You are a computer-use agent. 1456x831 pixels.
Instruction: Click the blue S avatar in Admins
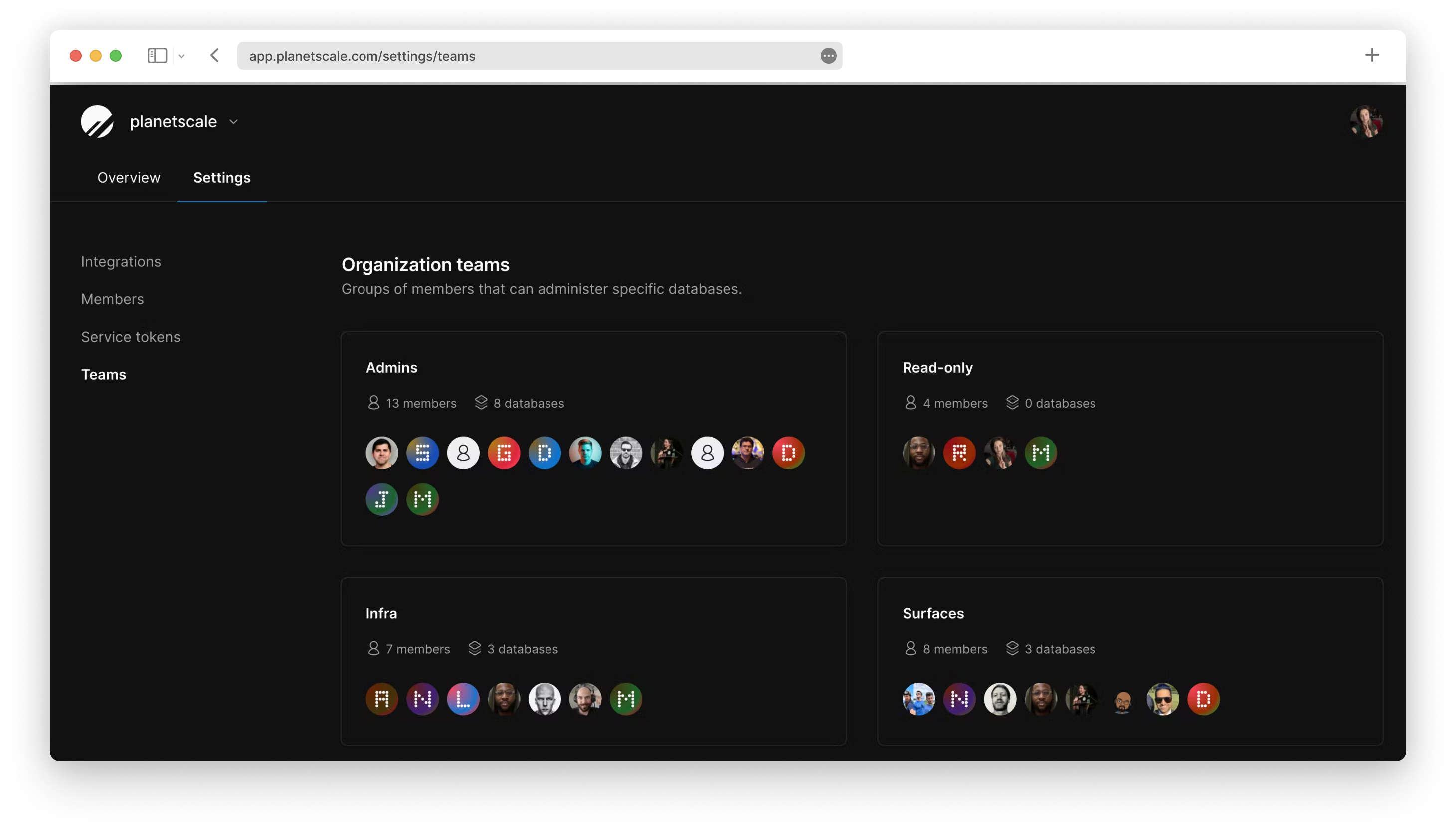coord(422,453)
